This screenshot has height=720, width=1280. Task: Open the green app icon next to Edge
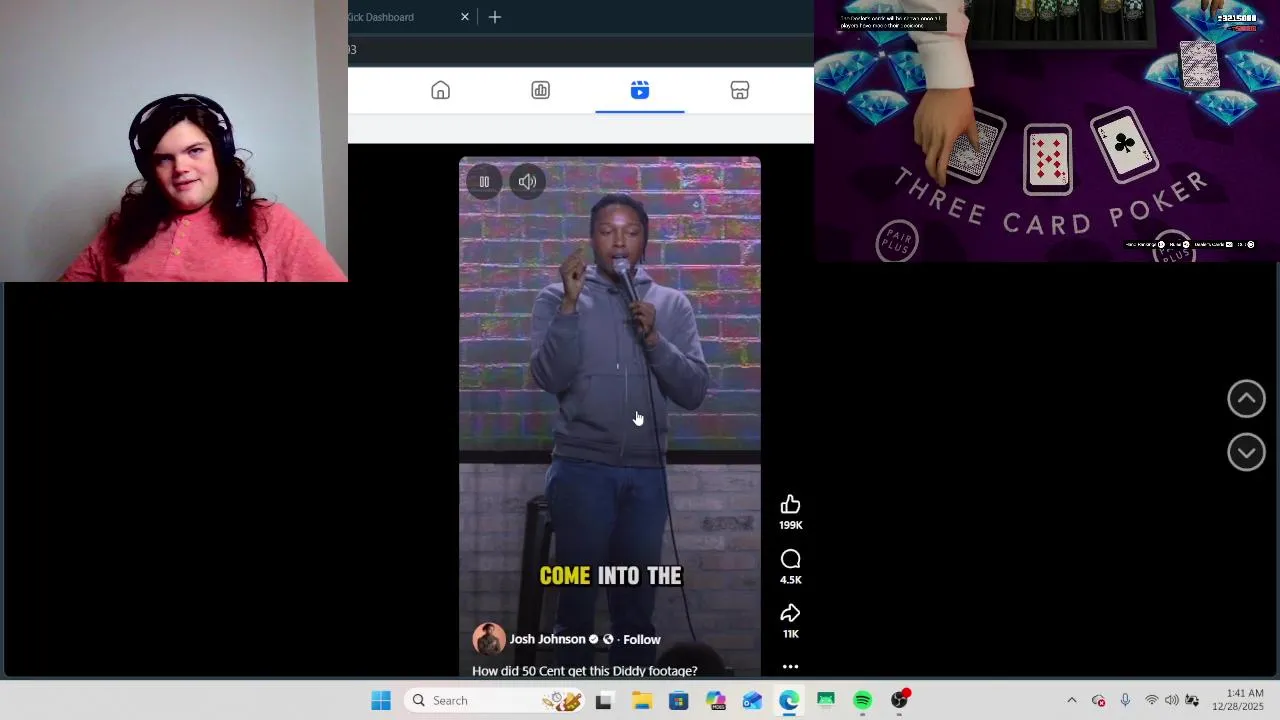(x=825, y=701)
